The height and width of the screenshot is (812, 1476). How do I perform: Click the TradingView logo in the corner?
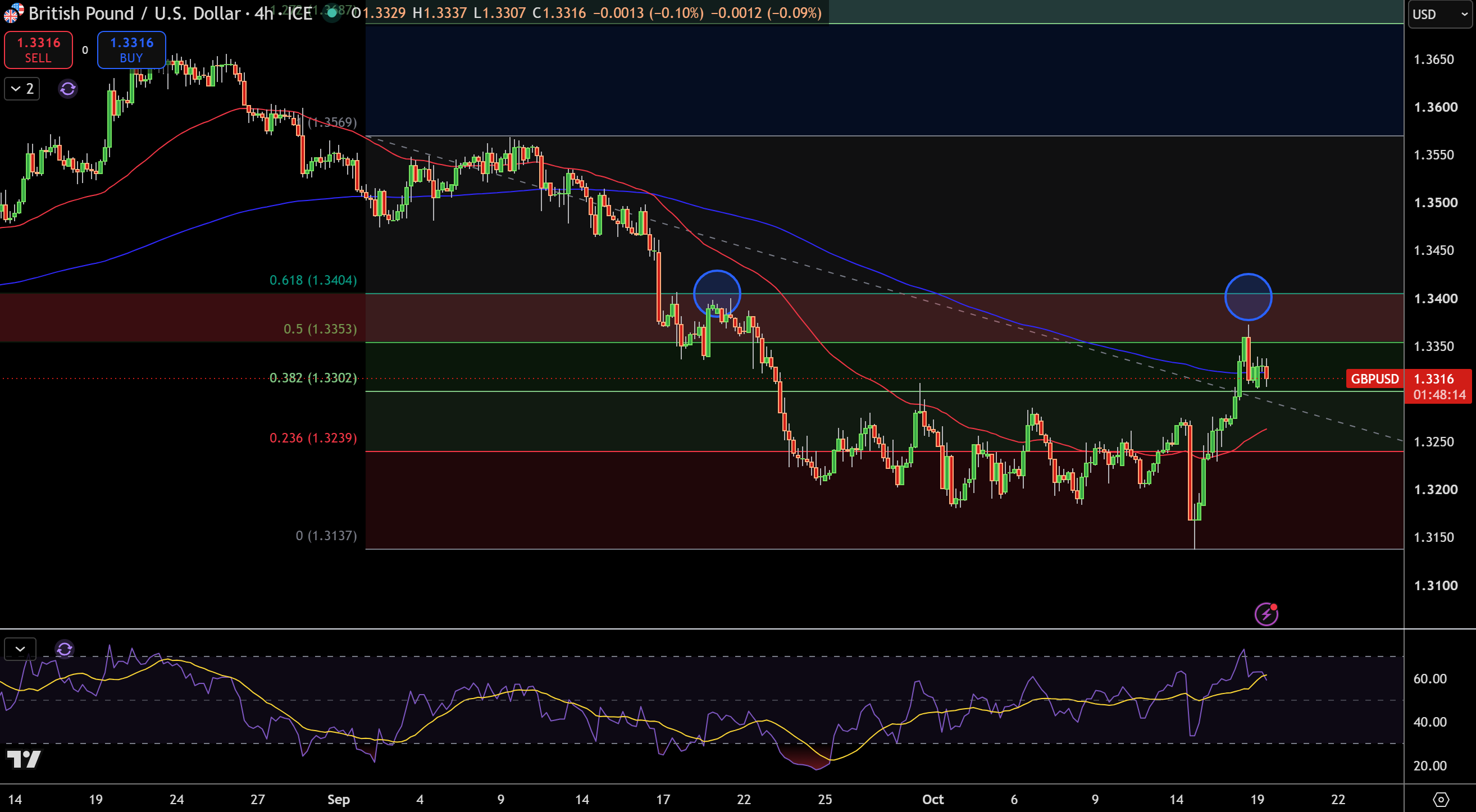pyautogui.click(x=24, y=759)
